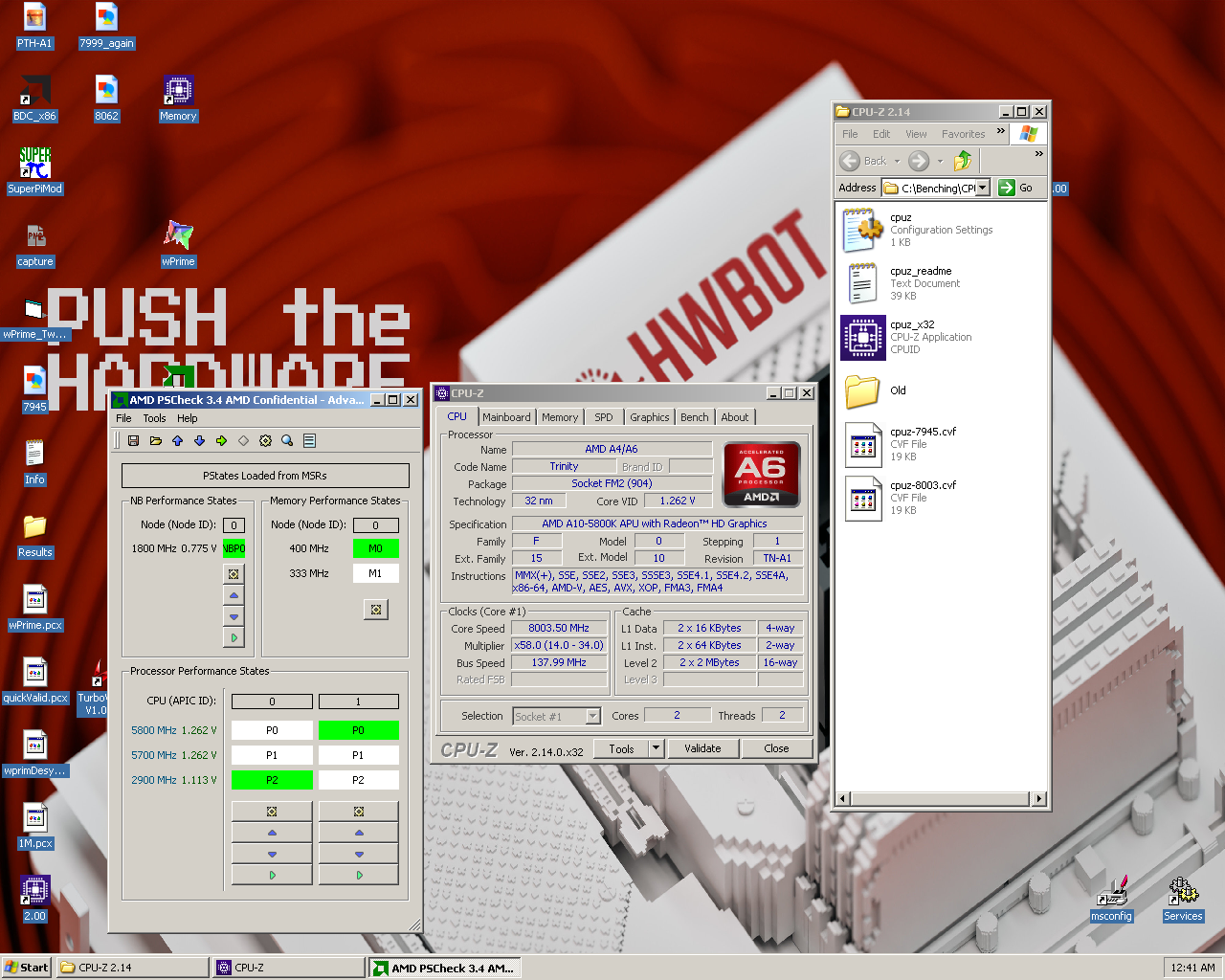Click Explorer horizontal scrollbar left arrow
Image resolution: width=1225 pixels, height=980 pixels.
click(x=843, y=798)
